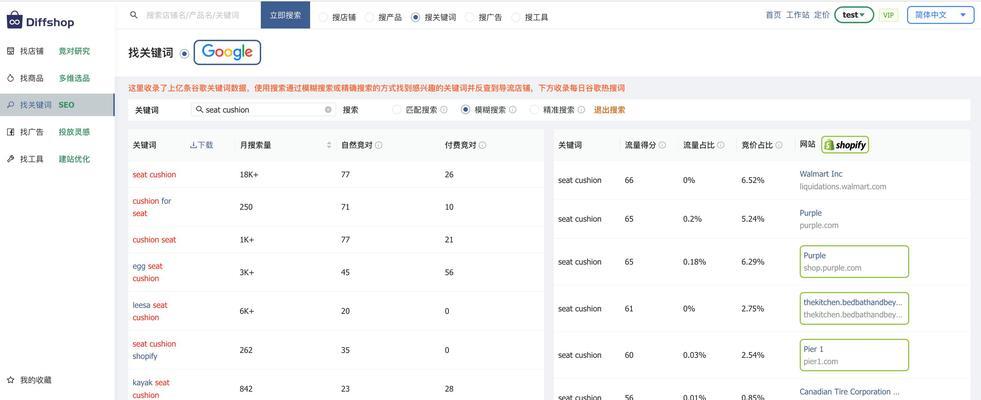The width and height of the screenshot is (981, 400).
Task: Click the 我的收藏 star icon
Action: [x=10, y=380]
